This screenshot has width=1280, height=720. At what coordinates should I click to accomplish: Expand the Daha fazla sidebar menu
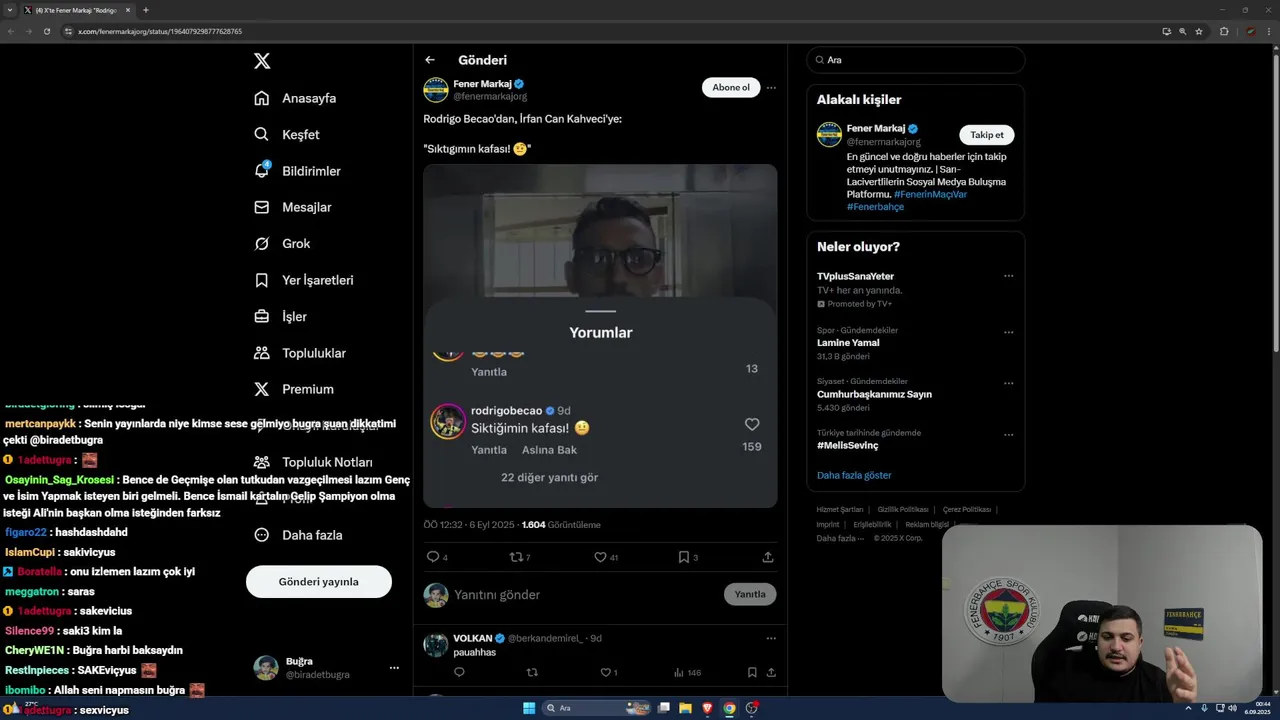(298, 535)
